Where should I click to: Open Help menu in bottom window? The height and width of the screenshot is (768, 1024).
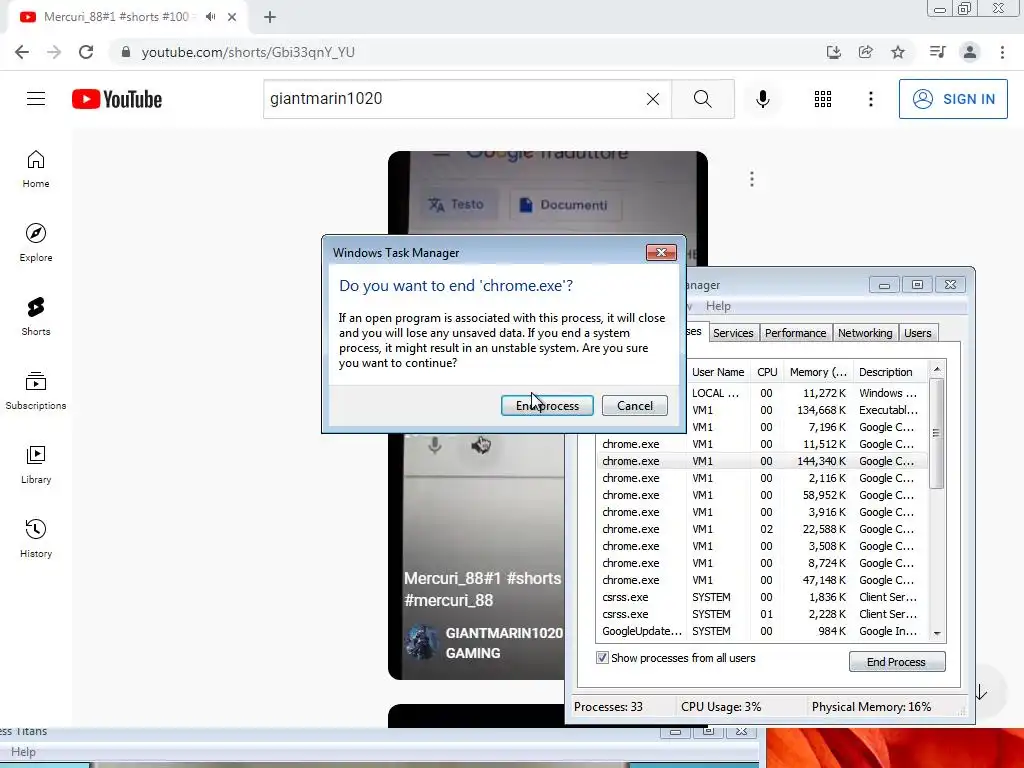24,752
